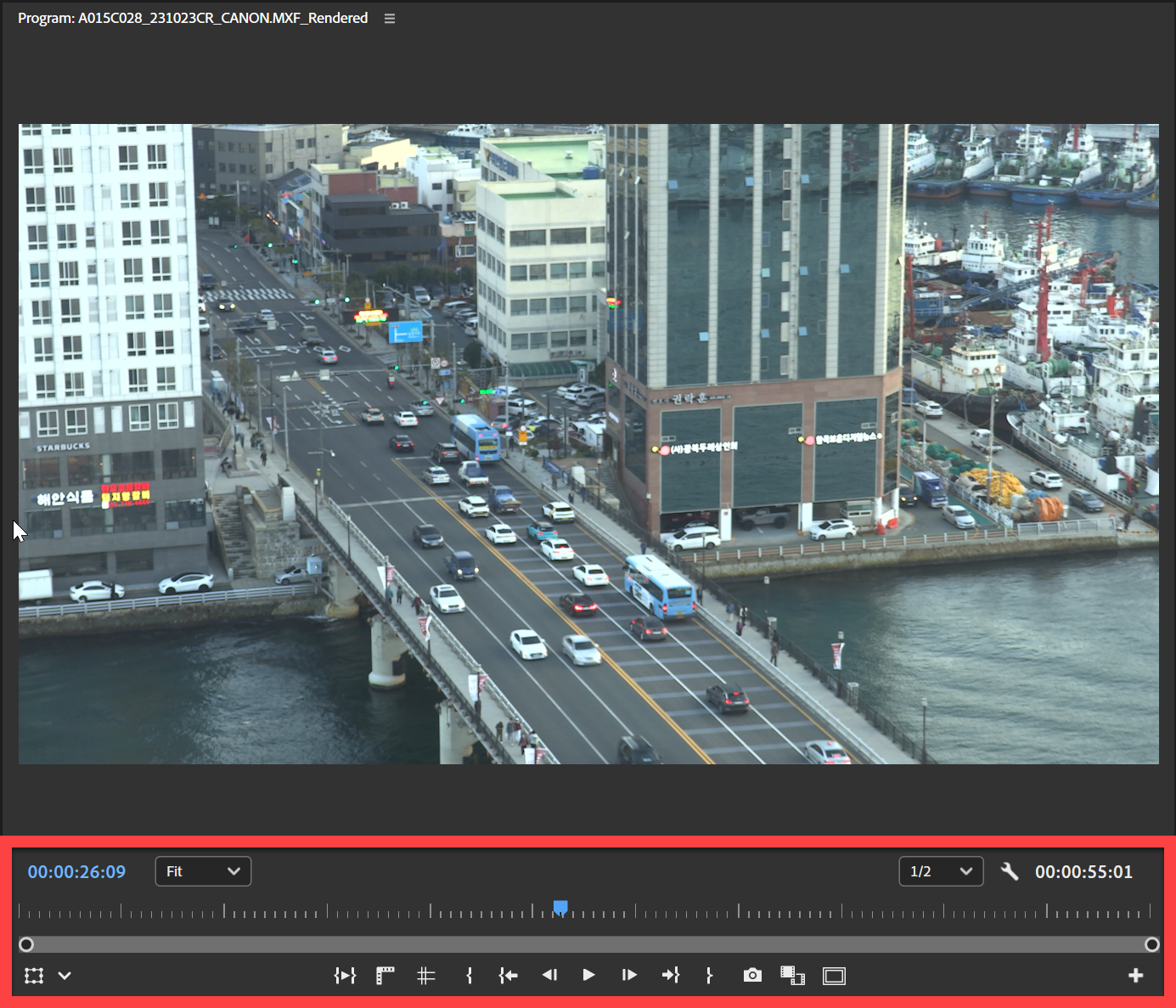This screenshot has height=1008, width=1176.
Task: Select the Step Back icon
Action: pos(549,975)
